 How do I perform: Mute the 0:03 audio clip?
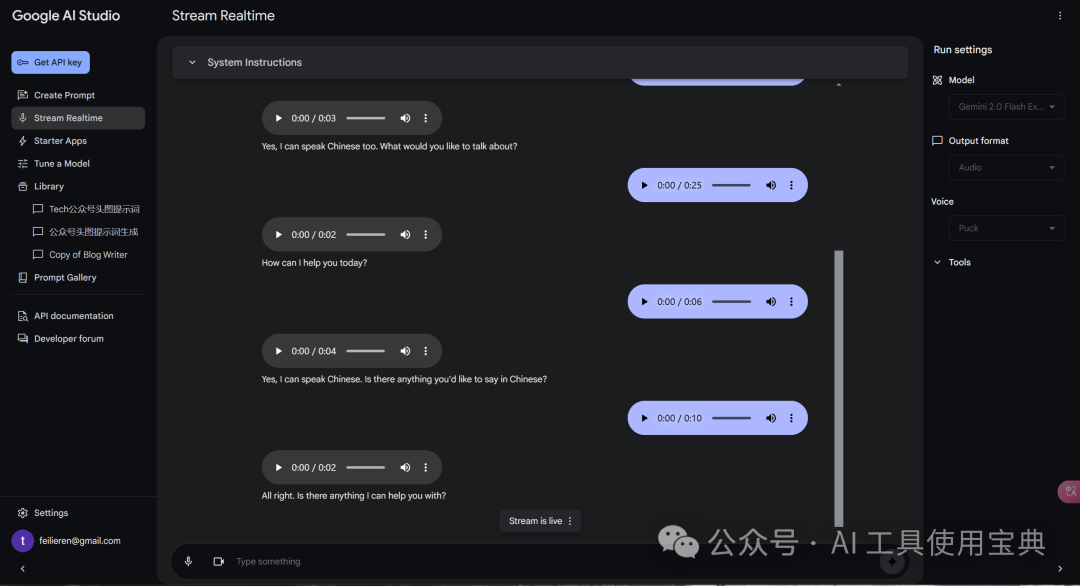(x=405, y=118)
